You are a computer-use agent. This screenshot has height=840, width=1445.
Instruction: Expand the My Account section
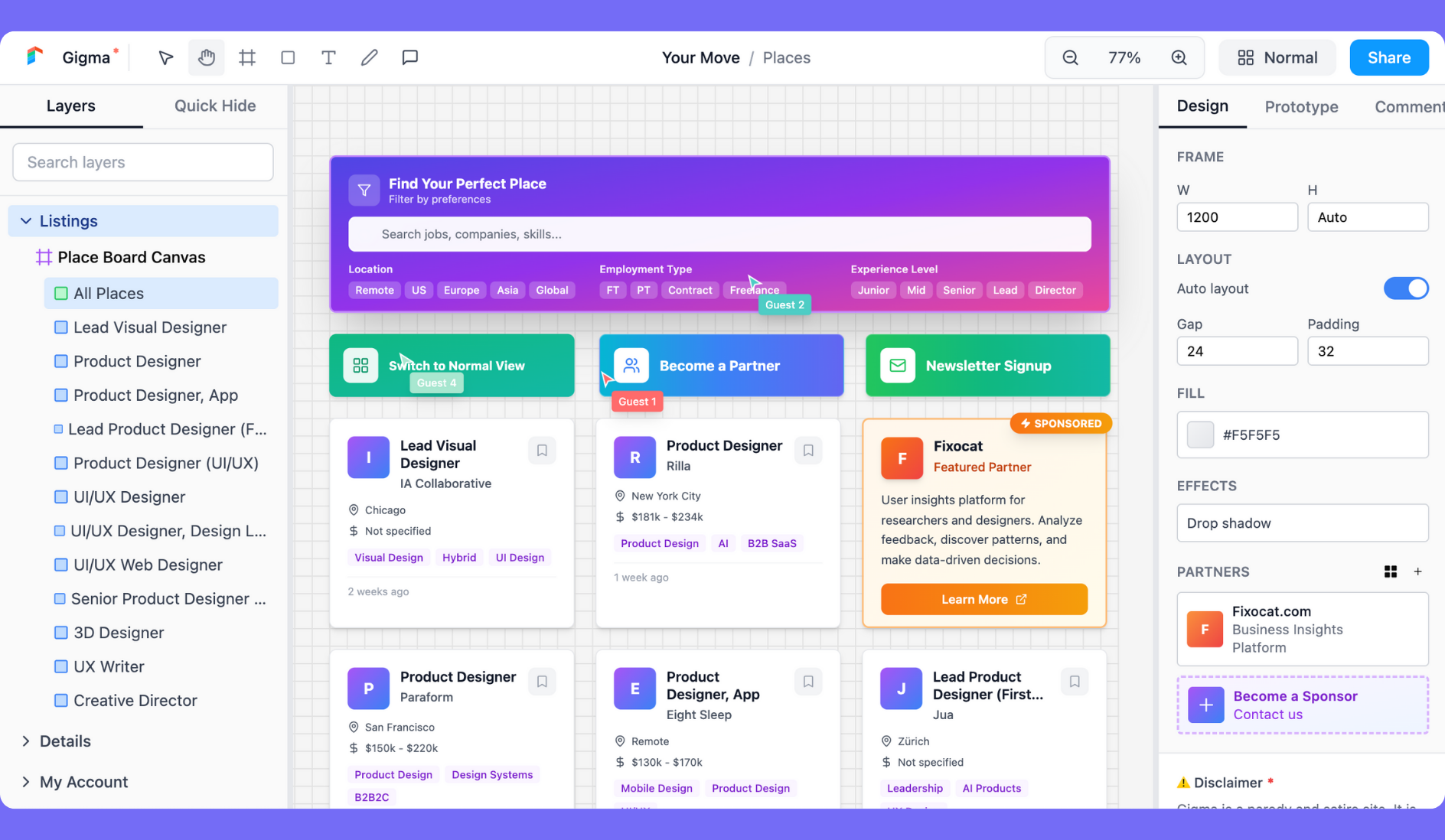(x=25, y=782)
